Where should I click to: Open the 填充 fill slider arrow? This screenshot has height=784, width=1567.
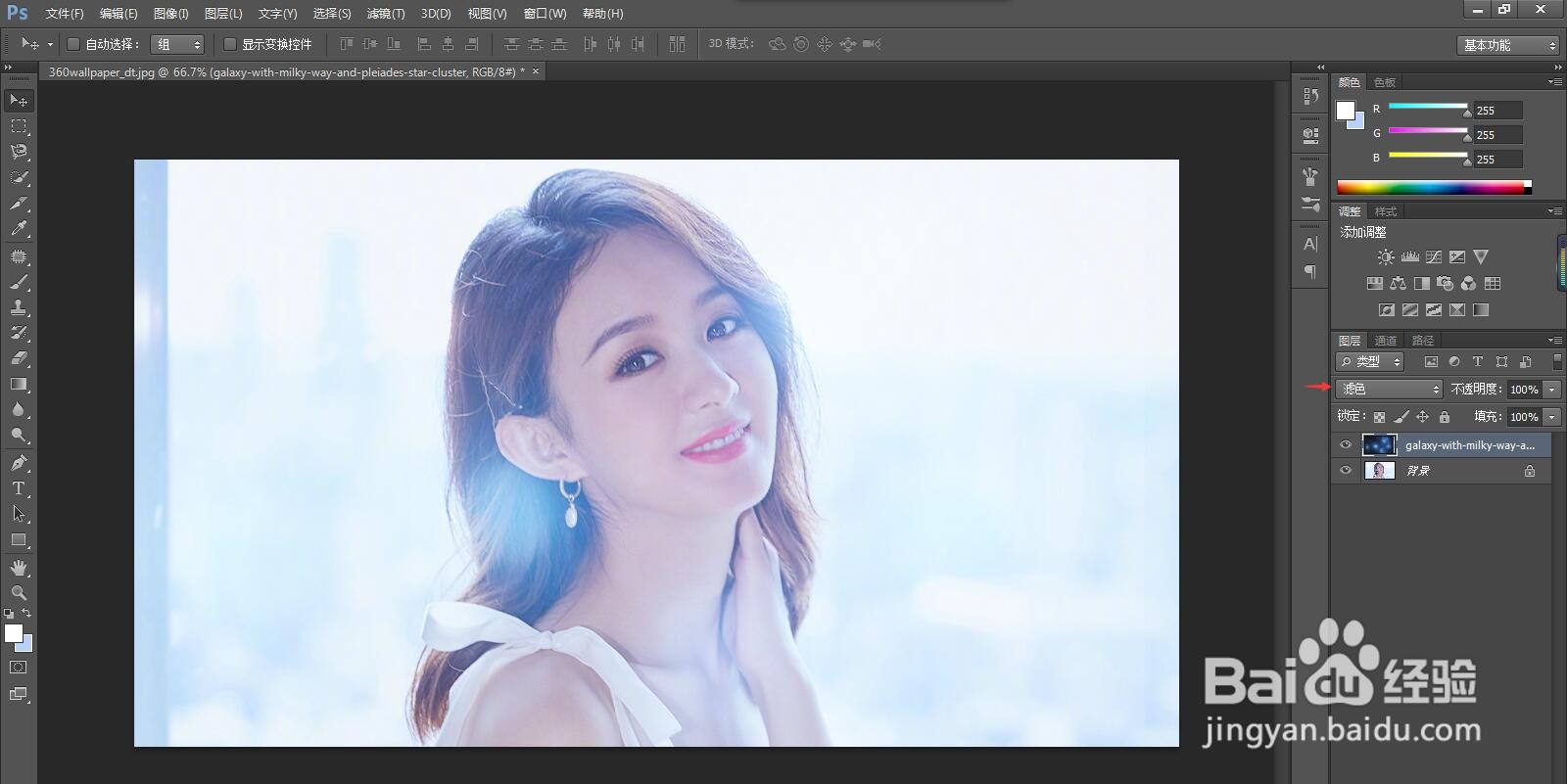coord(1552,417)
